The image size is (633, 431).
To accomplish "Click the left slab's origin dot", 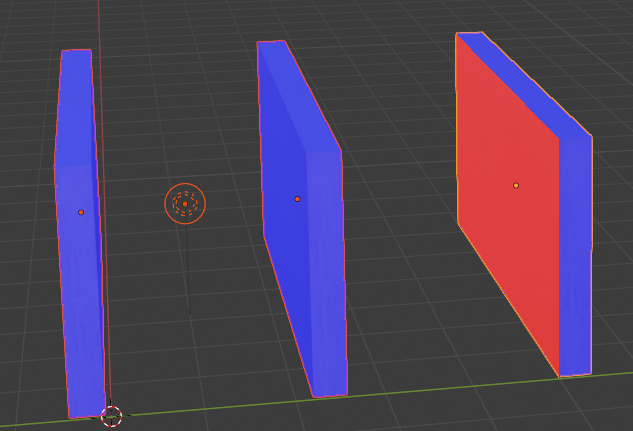I will coord(81,212).
